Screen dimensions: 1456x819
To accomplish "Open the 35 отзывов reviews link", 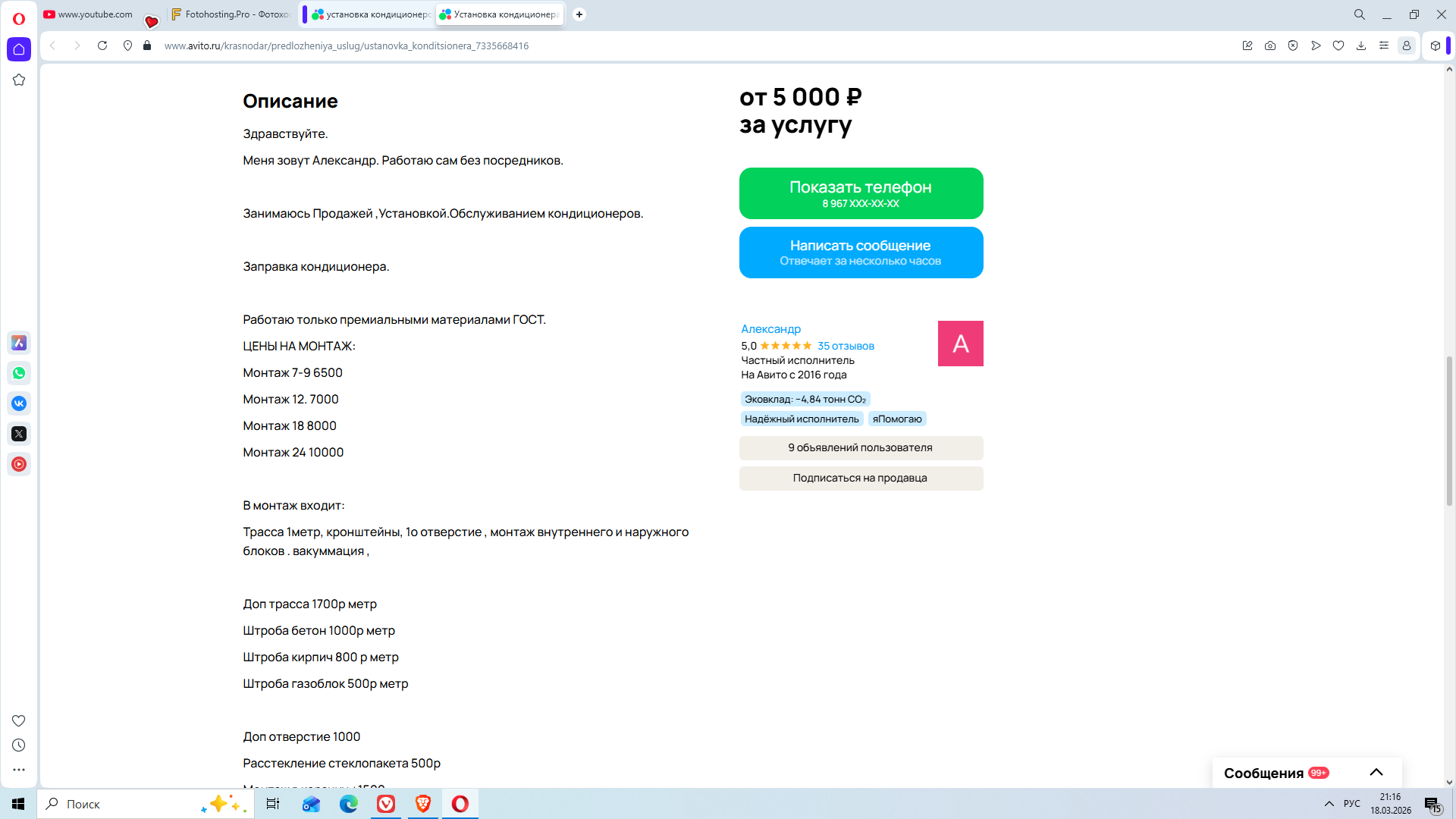I will (846, 346).
